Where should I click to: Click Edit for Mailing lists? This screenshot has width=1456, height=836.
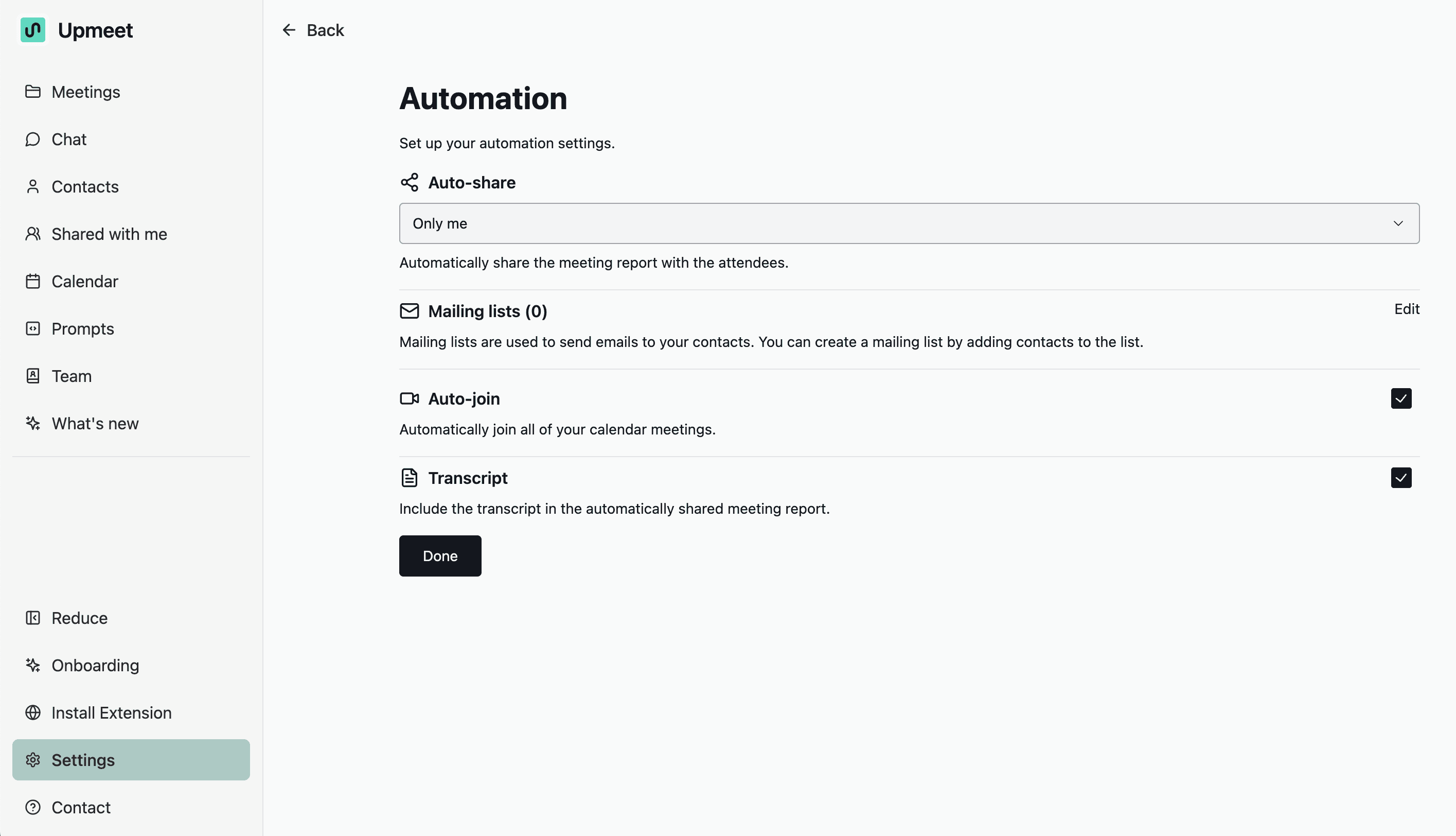(1406, 309)
